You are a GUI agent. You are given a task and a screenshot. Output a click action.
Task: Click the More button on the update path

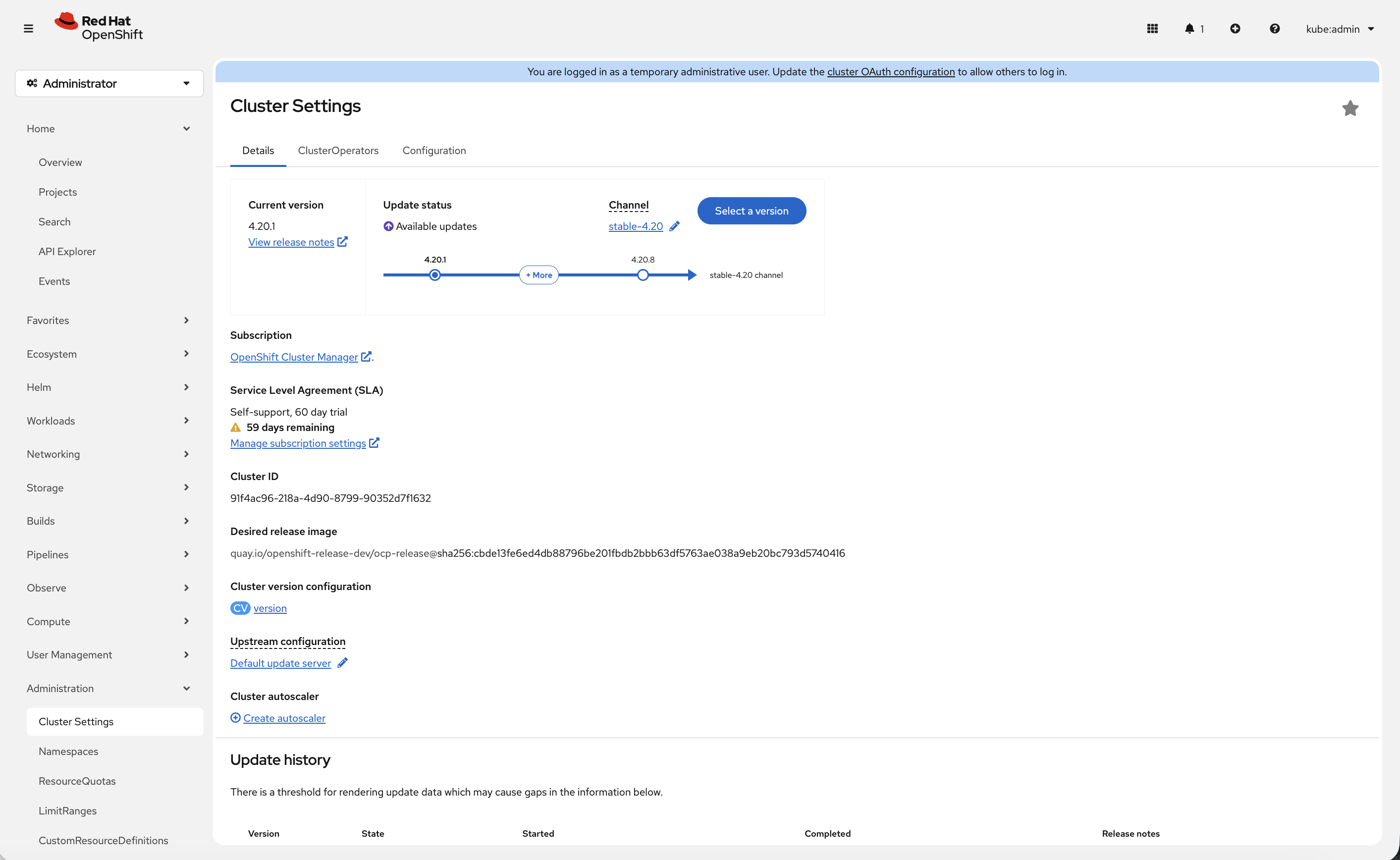pos(538,274)
